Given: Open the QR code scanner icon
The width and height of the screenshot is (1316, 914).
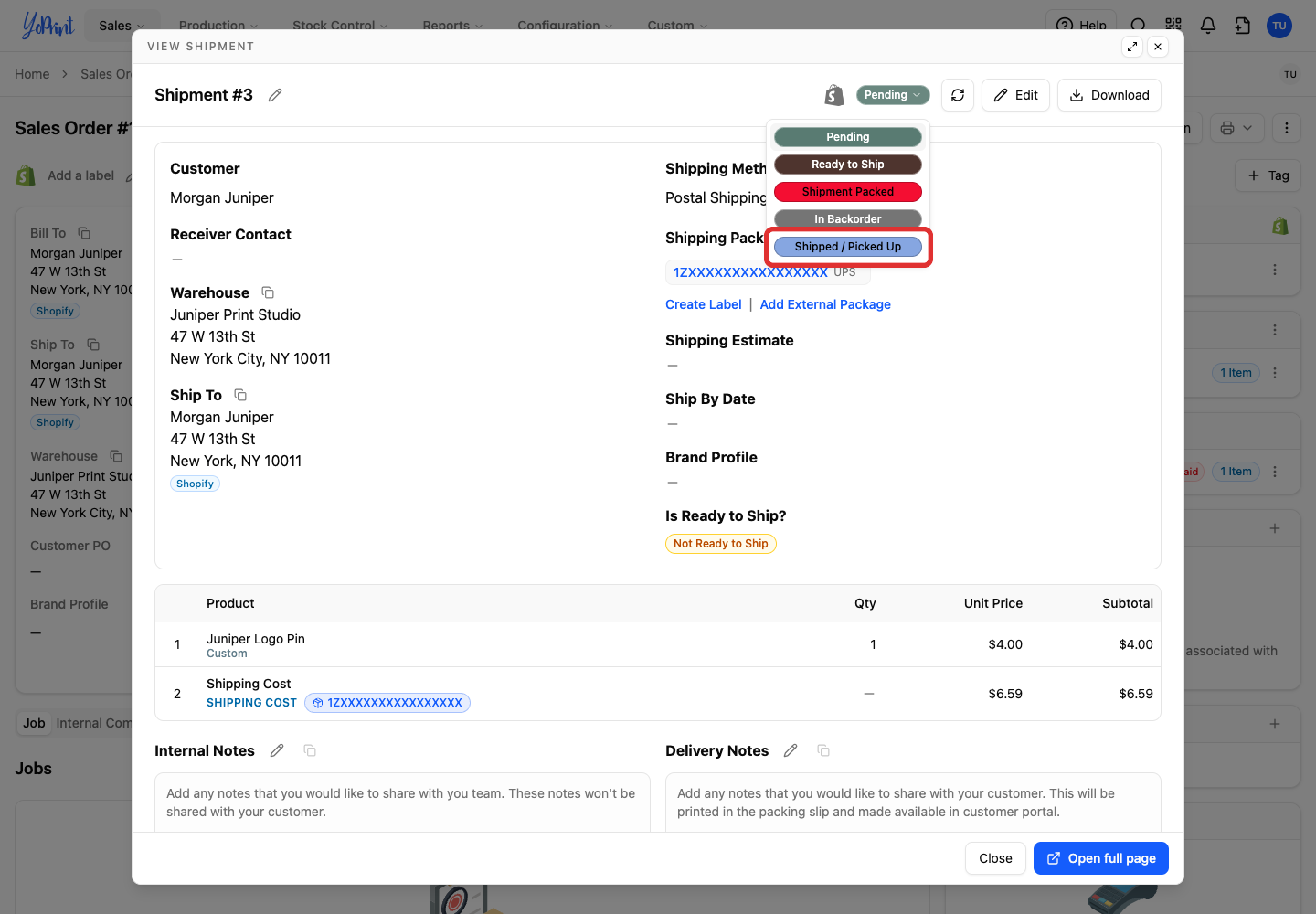Looking at the screenshot, I should point(1173,25).
